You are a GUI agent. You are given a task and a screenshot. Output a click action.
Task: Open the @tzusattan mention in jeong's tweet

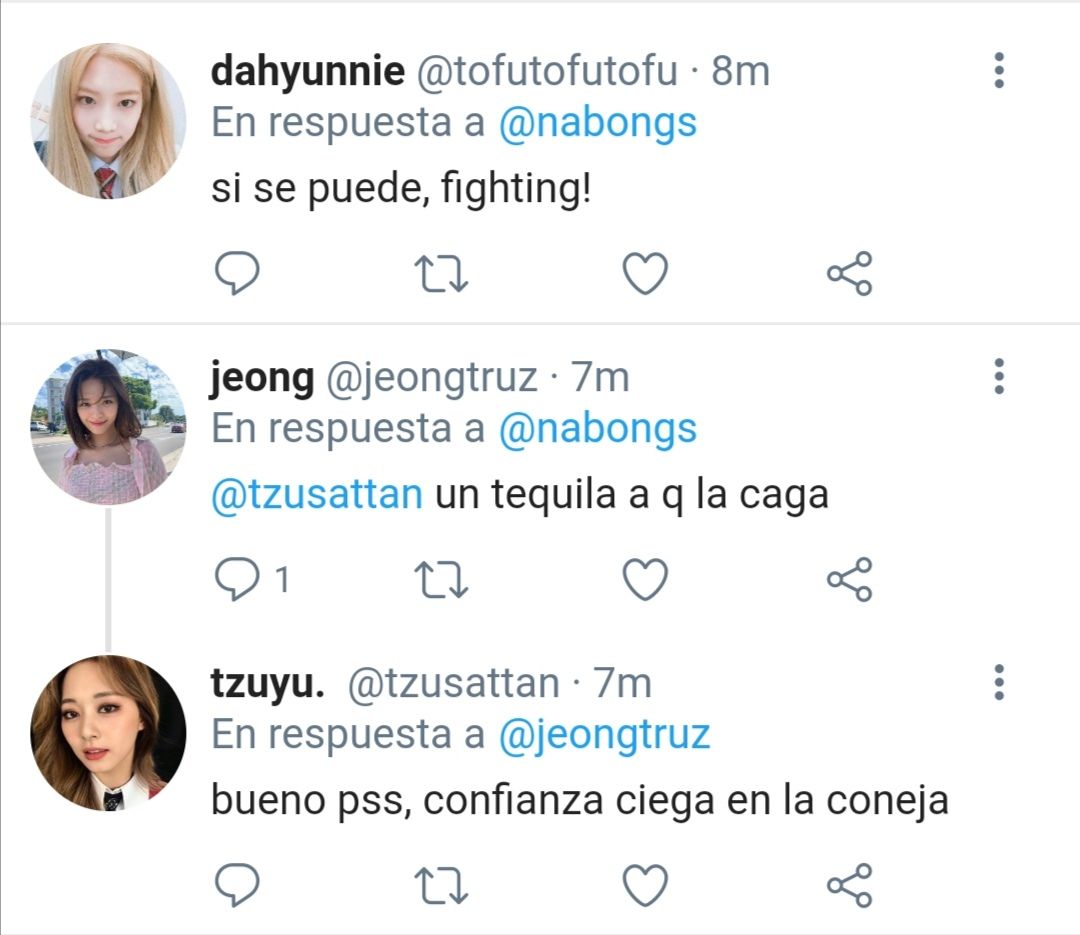tap(317, 495)
